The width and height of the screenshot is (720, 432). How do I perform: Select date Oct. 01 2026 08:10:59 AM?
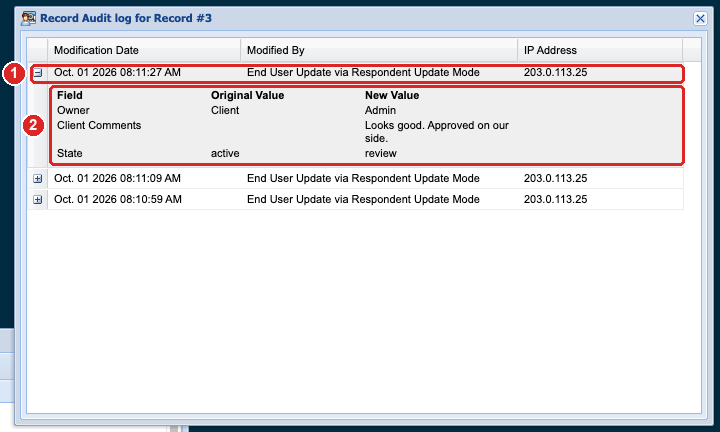[118, 200]
